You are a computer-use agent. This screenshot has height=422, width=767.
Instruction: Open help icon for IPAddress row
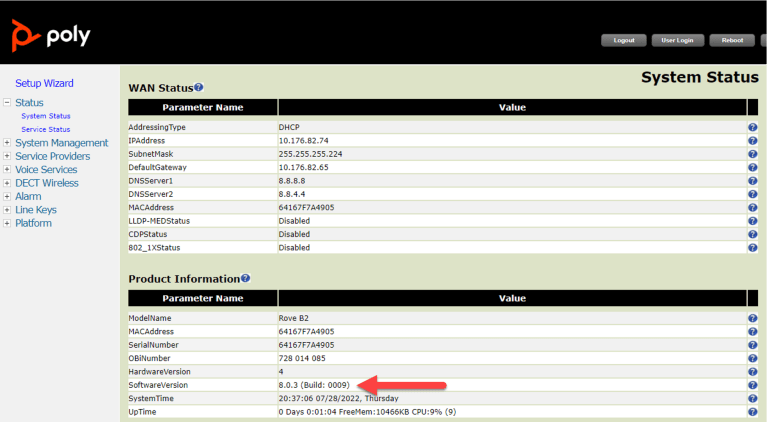[752, 140]
